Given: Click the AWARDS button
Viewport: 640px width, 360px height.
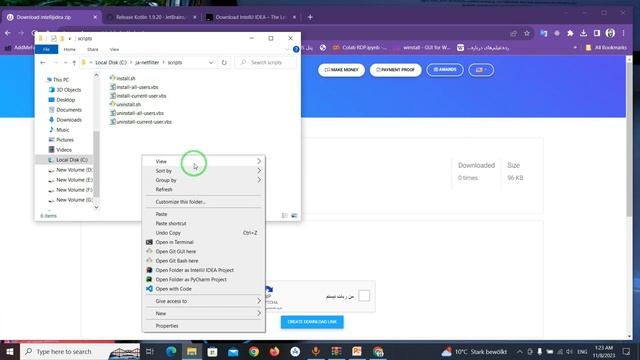Looking at the screenshot, I should (x=445, y=70).
